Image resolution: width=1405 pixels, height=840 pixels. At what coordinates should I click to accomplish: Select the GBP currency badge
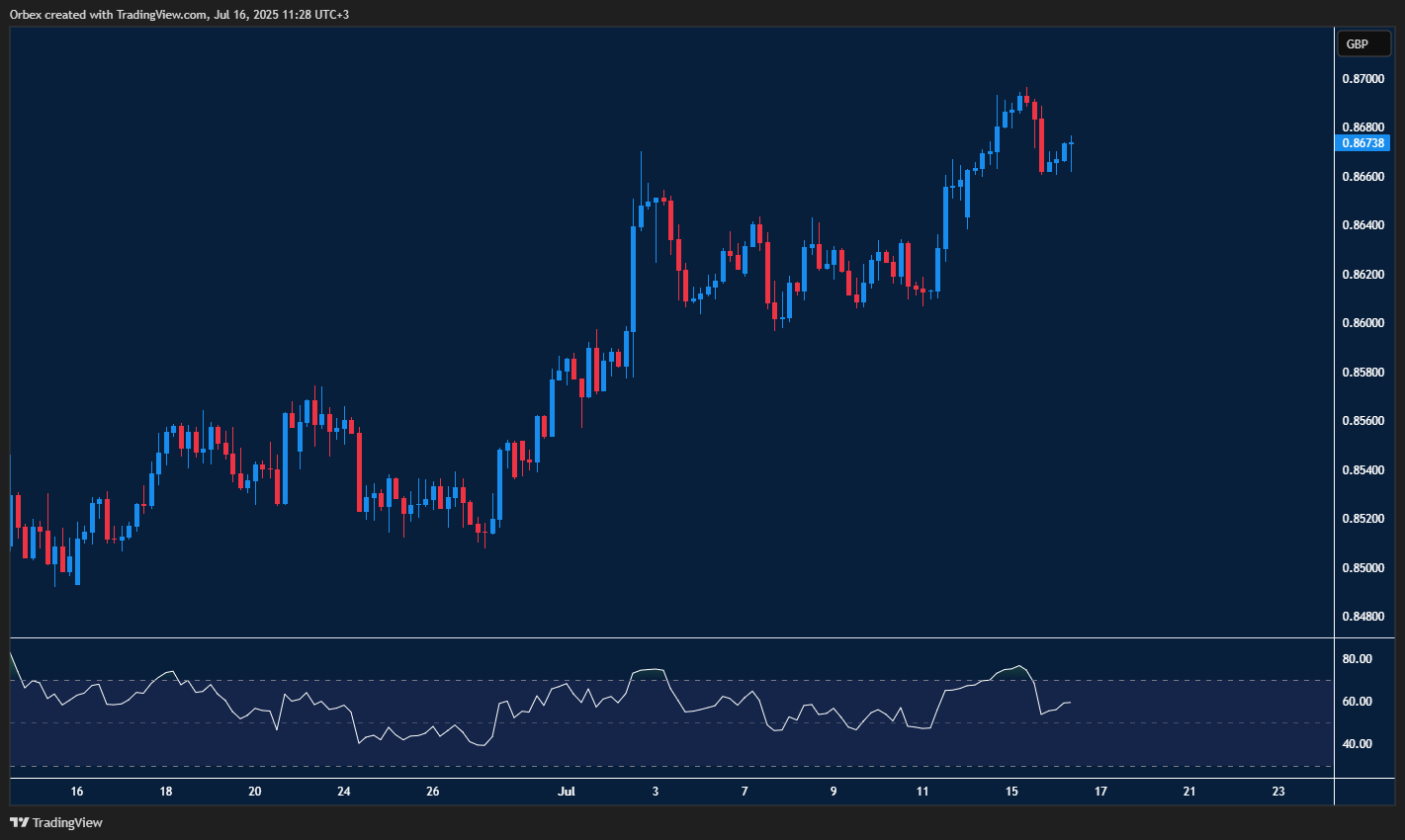1364,43
